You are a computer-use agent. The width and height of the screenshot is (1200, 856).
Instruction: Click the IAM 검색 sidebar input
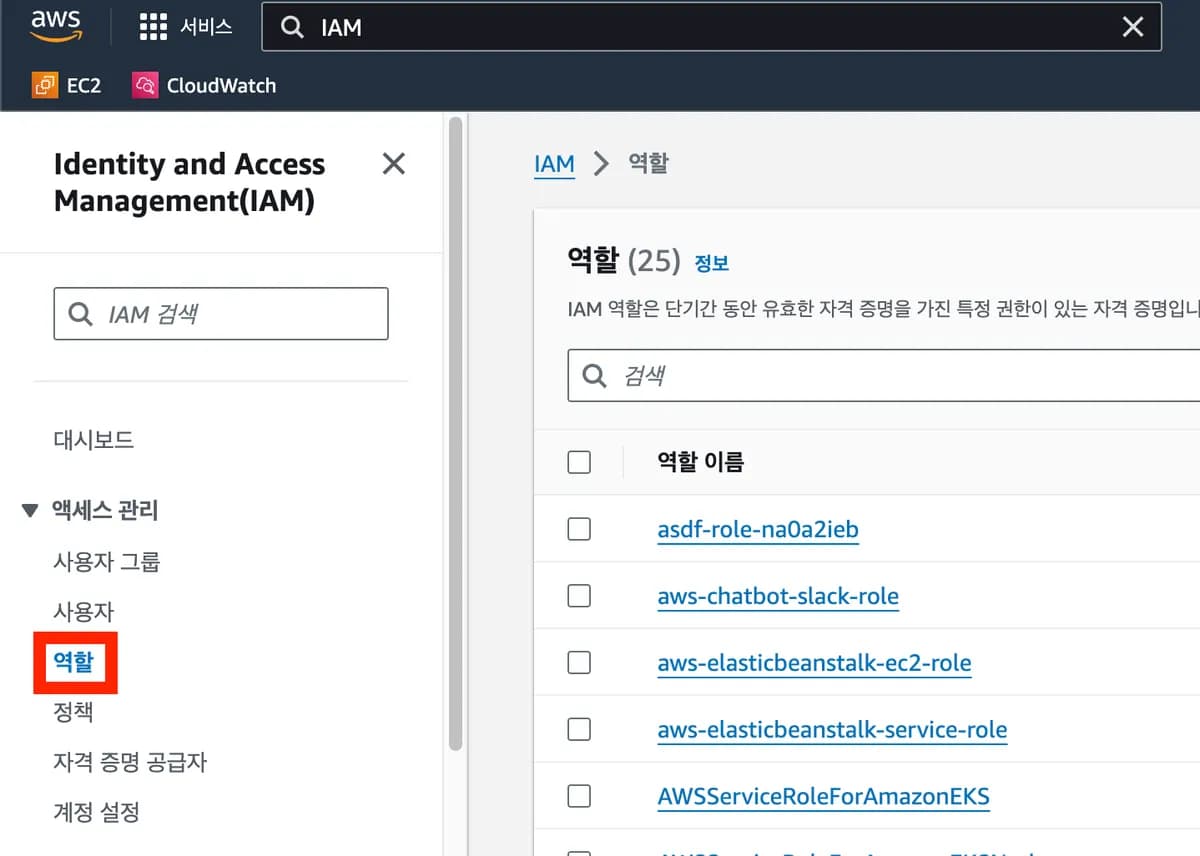click(221, 314)
